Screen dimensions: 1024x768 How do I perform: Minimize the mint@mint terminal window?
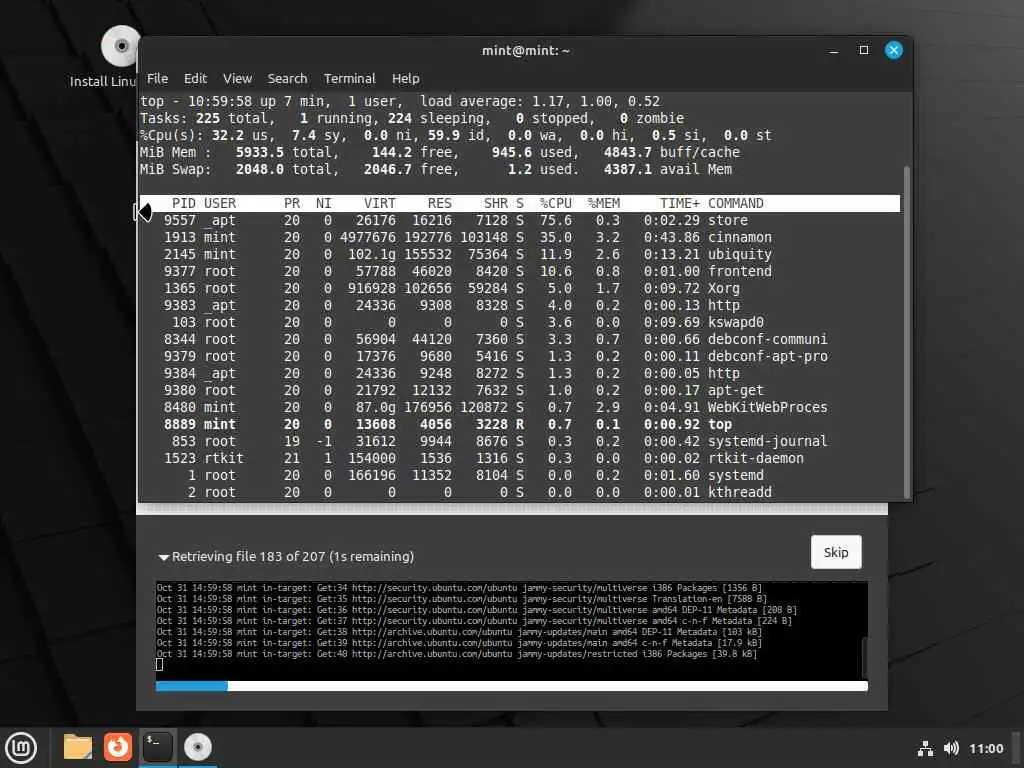(833, 51)
